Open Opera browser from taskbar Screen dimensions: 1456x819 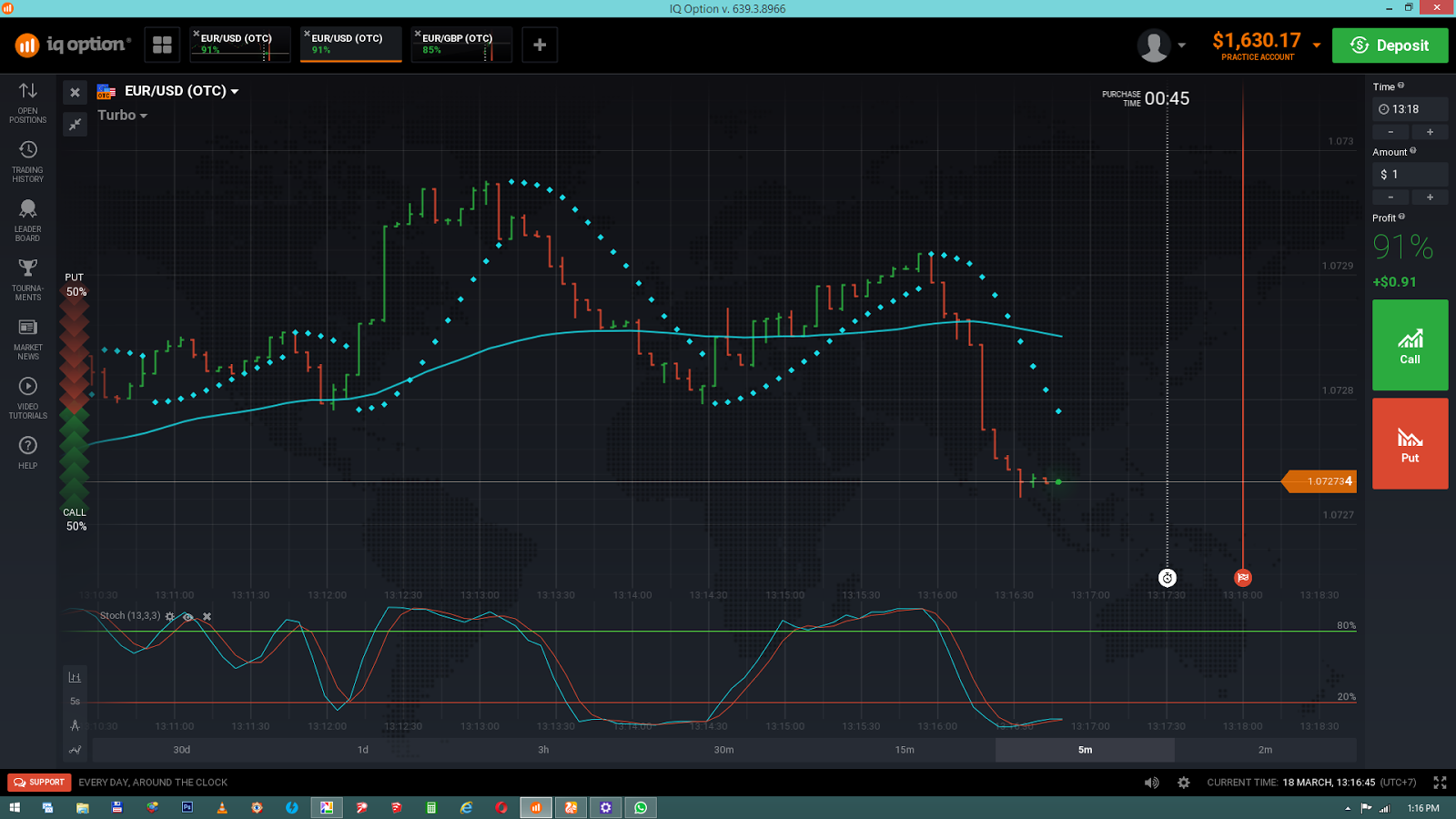point(501,808)
